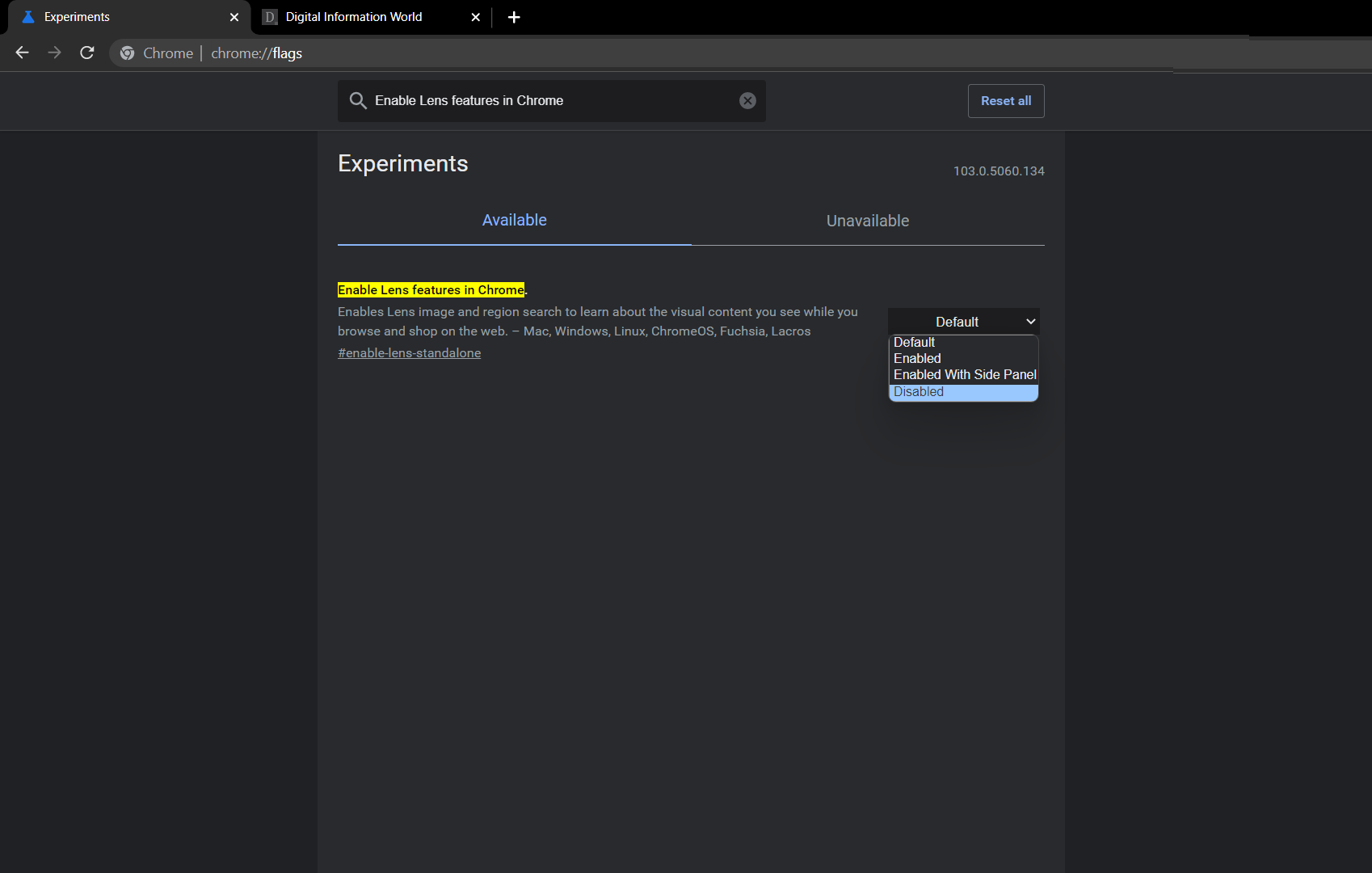The image size is (1372, 873).
Task: Click the browser forward arrow
Action: coord(54,53)
